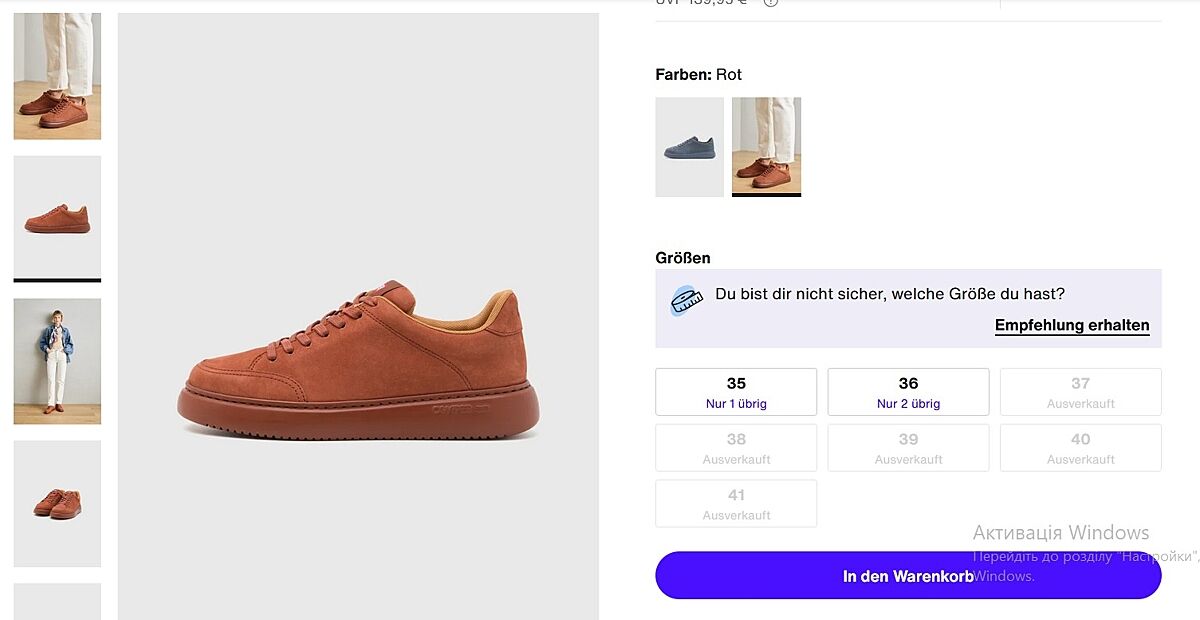Screen dimensions: 1200x620
Task: Select the pair of sneakers thumbnail
Action: coord(57,503)
